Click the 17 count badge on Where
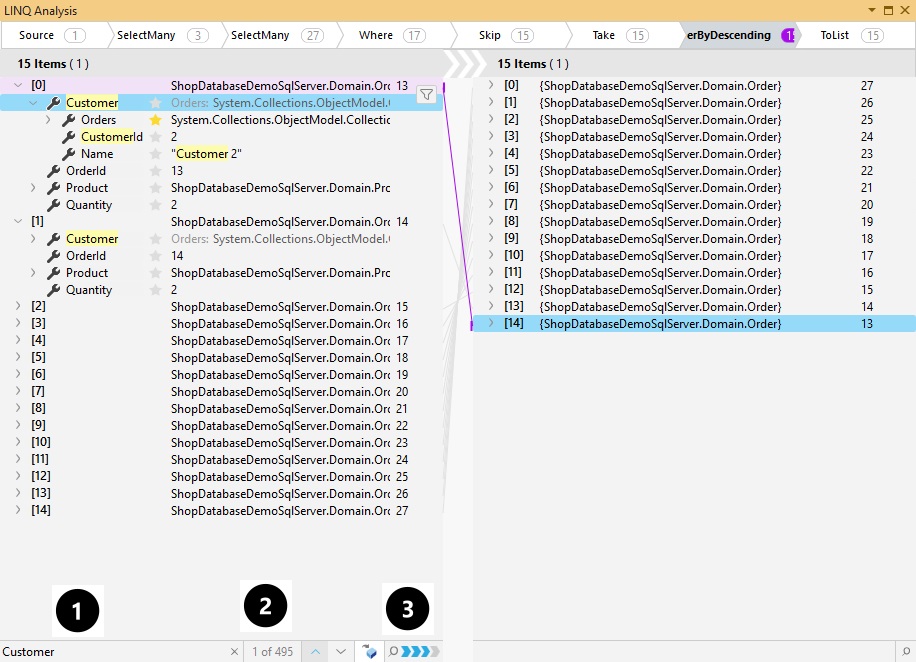Image resolution: width=916 pixels, height=662 pixels. tap(414, 36)
